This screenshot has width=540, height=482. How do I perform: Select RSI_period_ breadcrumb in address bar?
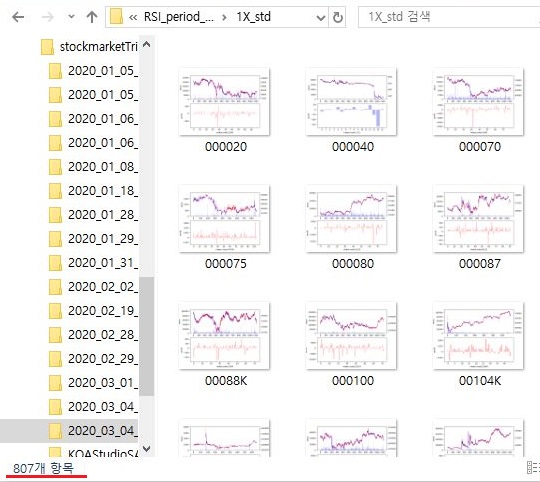coord(178,17)
